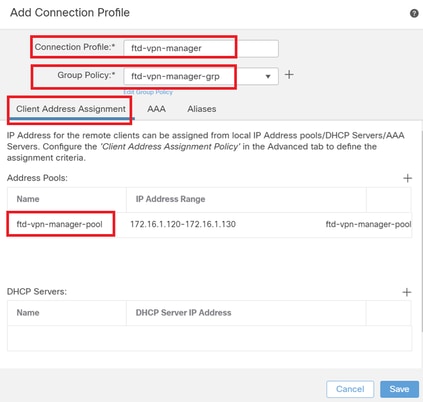Viewport: 423px width, 402px height.
Task: Focus the Connection Profile name field
Action: point(201,48)
